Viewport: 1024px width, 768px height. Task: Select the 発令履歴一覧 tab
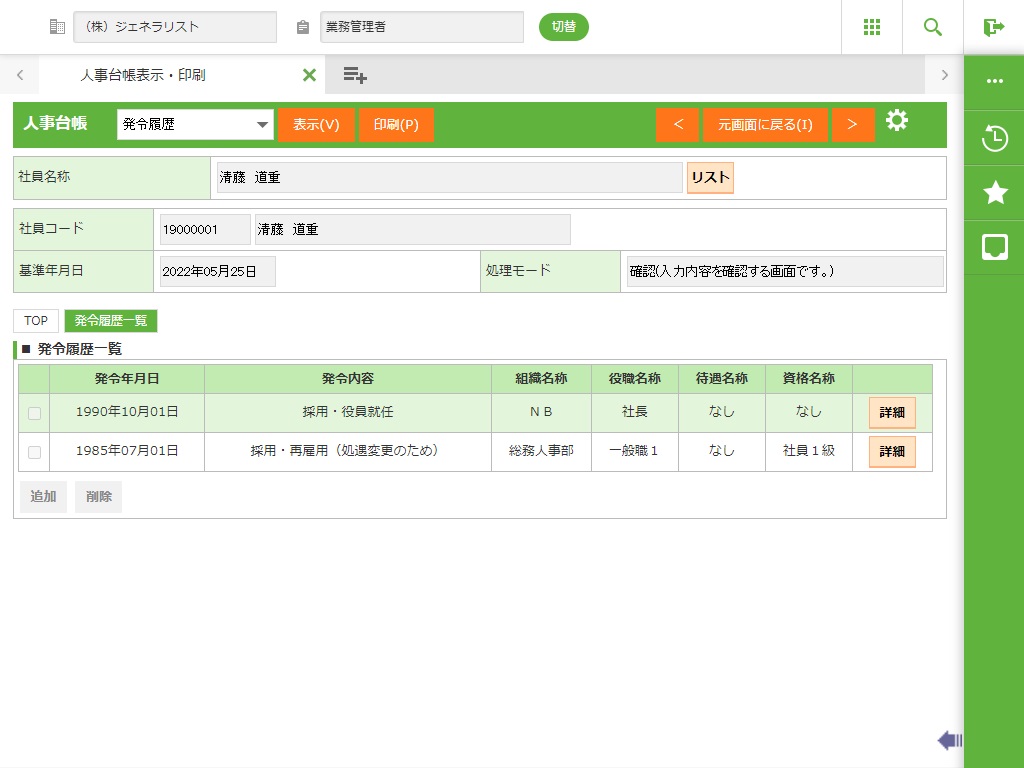tap(111, 321)
